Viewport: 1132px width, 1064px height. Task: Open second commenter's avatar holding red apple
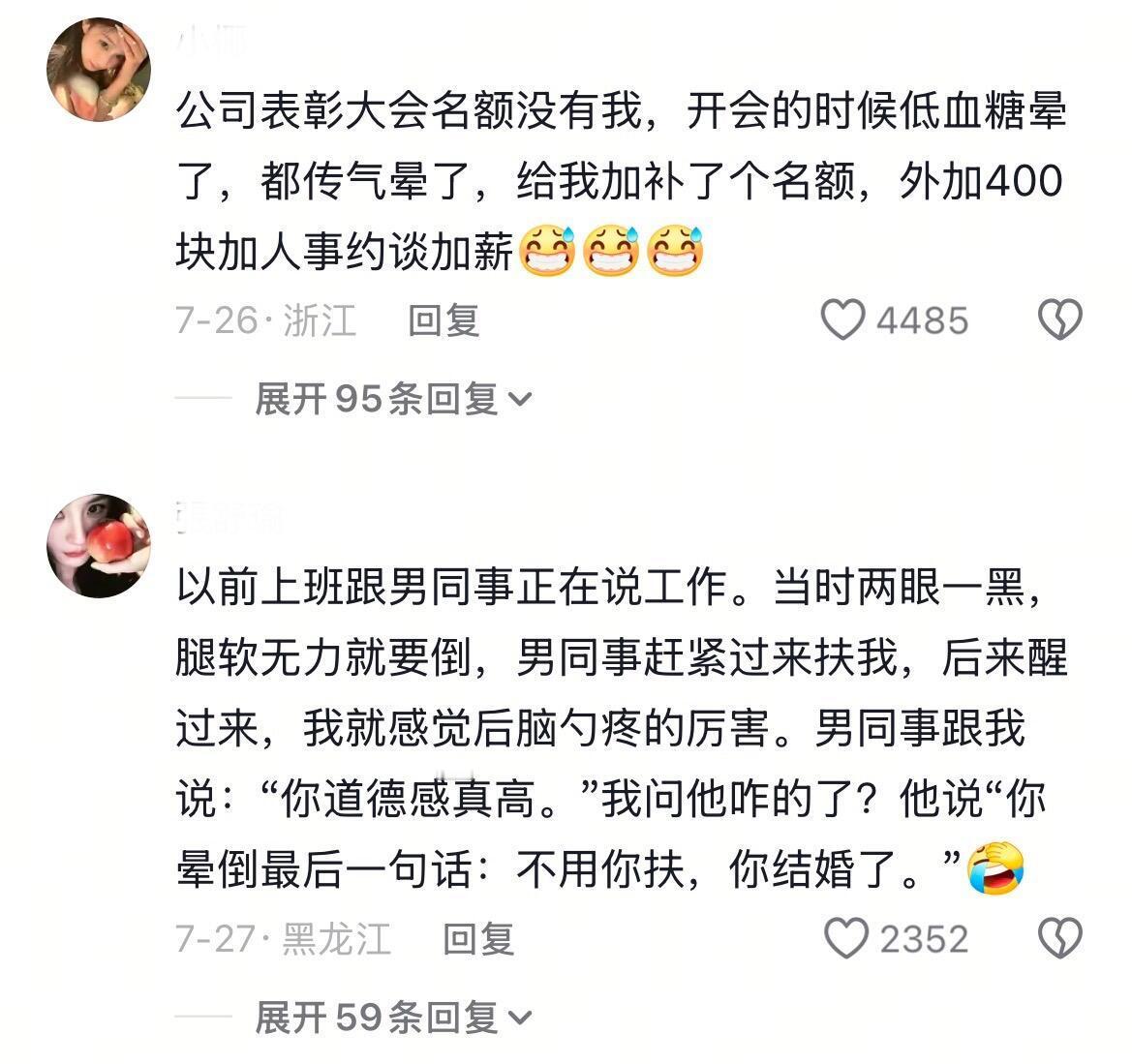click(99, 546)
